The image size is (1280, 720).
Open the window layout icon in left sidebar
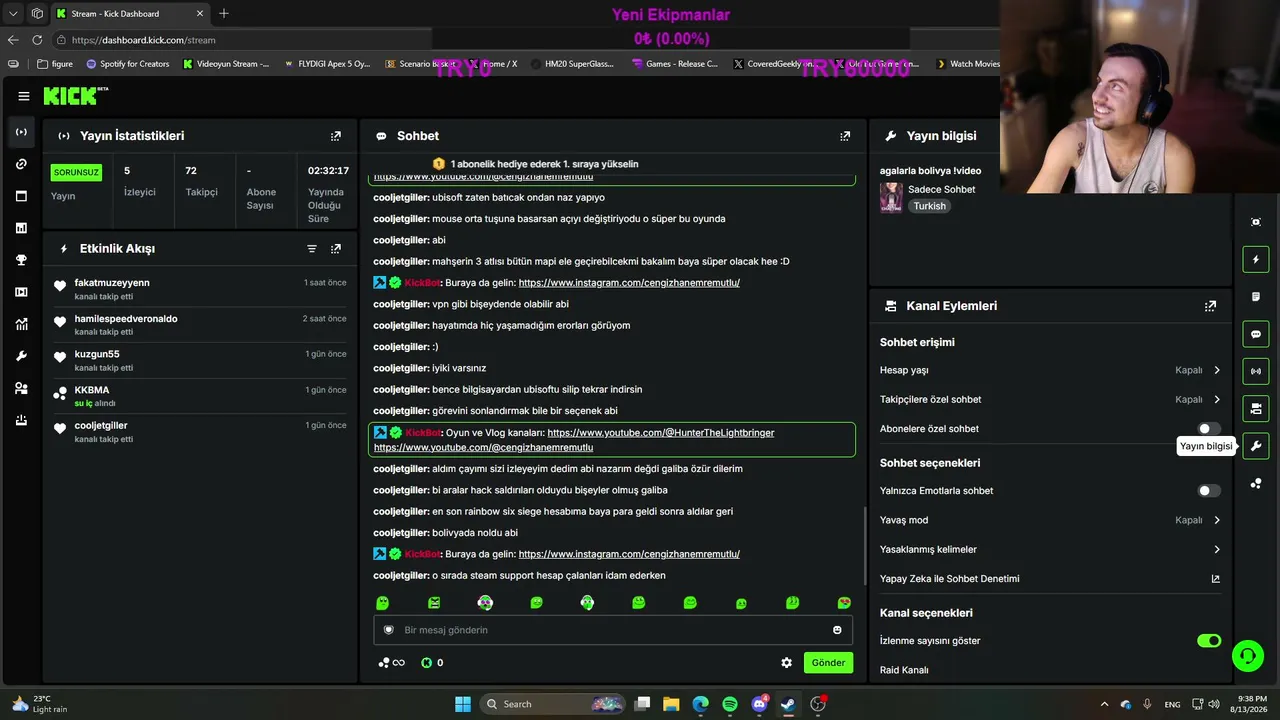21,196
